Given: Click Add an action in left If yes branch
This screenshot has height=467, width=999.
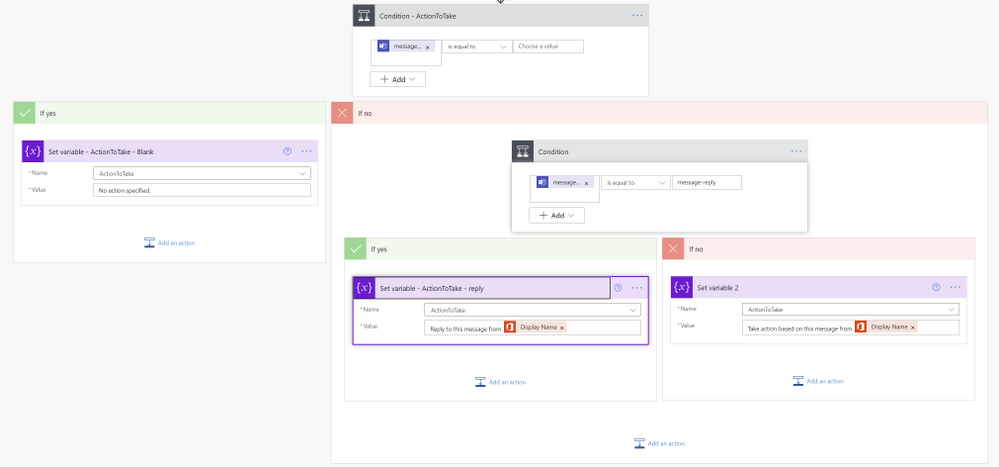Looking at the screenshot, I should coord(169,243).
